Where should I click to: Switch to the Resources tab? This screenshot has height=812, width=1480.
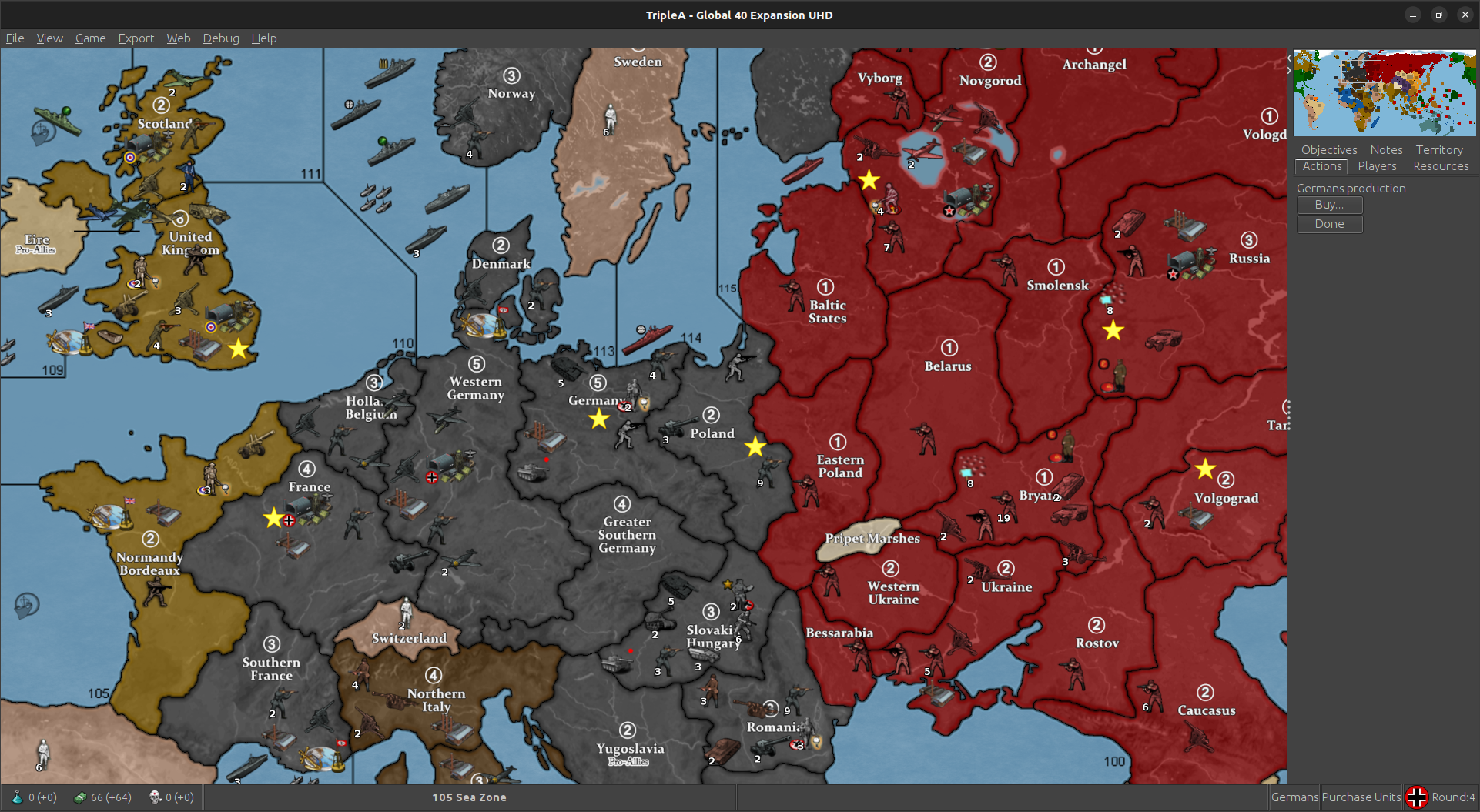pos(1441,166)
